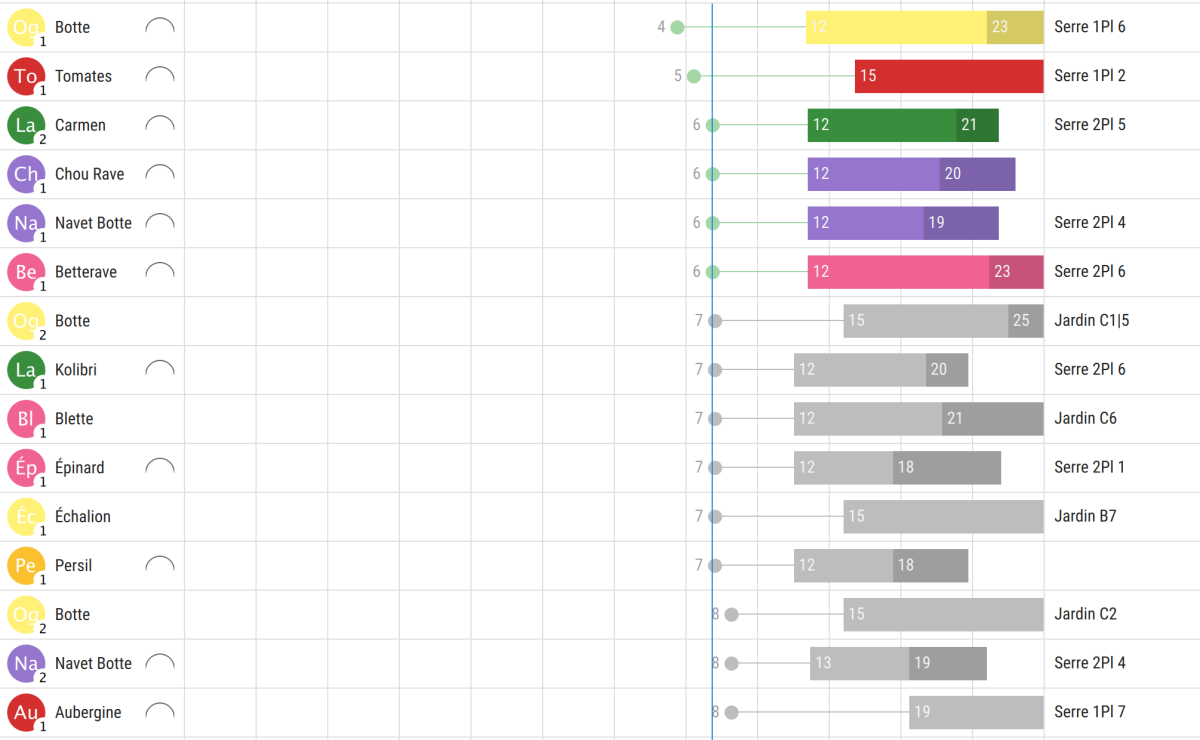Click the Jardin B7 location label

point(1085,516)
